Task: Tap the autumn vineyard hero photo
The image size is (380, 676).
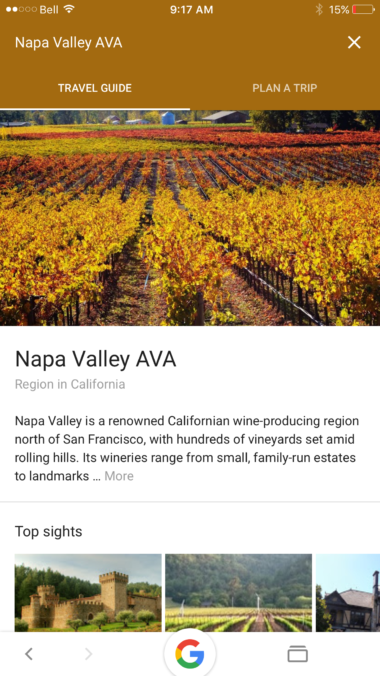Action: [190, 218]
